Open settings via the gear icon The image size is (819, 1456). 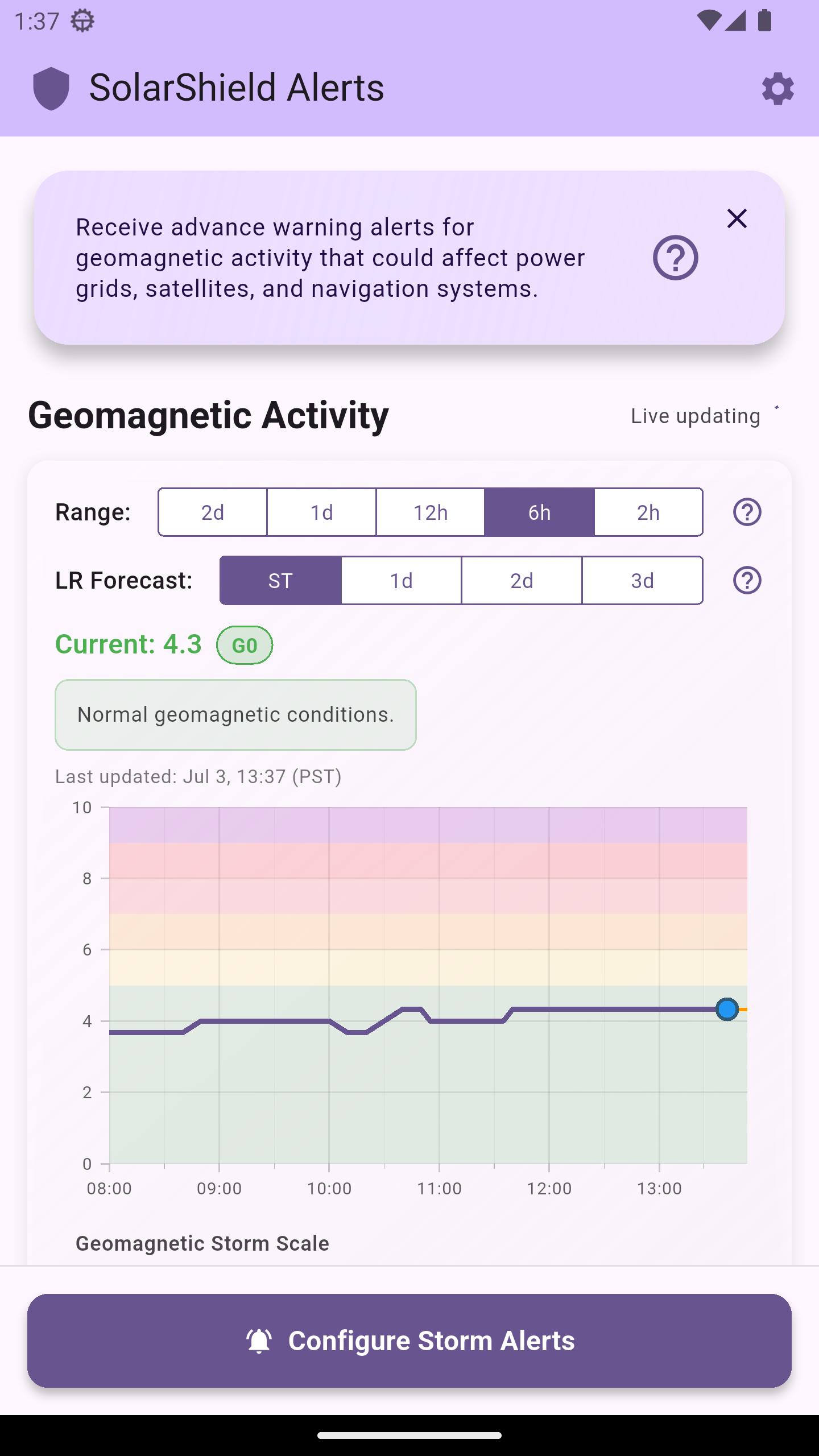777,89
